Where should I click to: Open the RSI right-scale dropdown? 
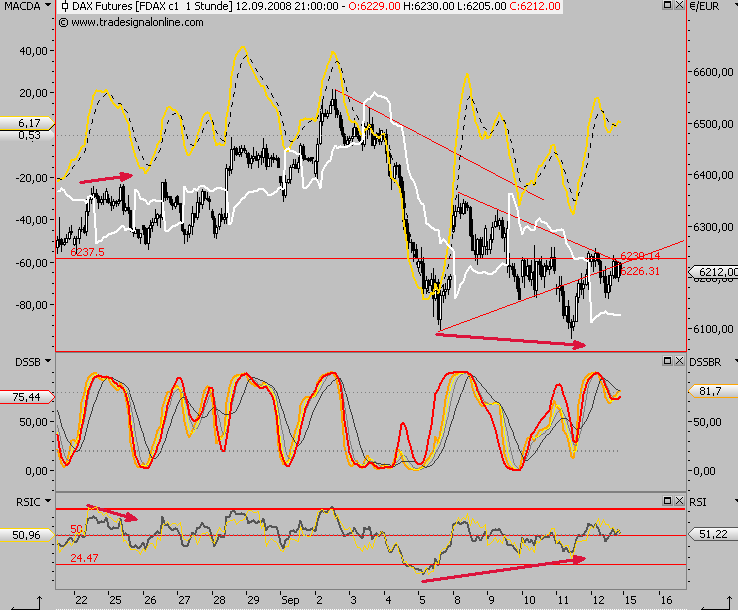(x=736, y=502)
